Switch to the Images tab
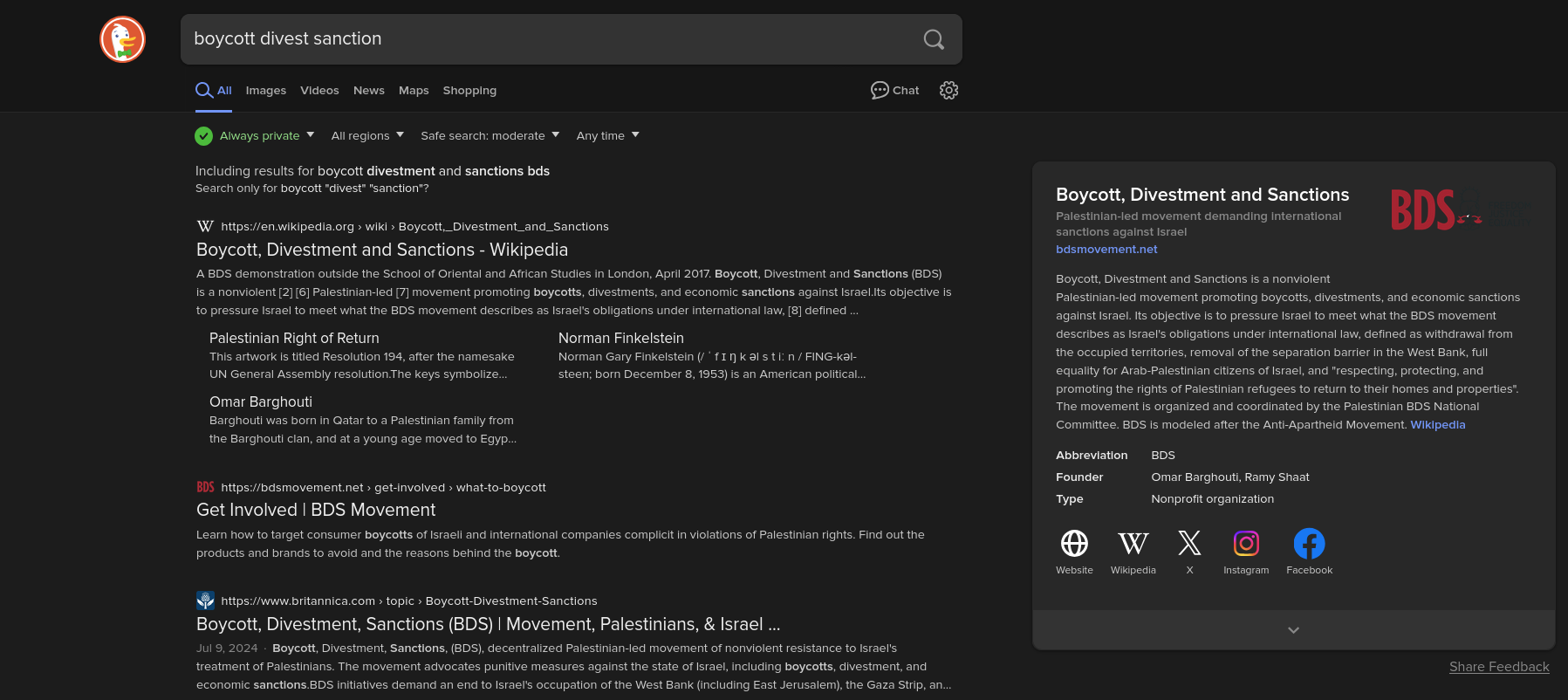 266,91
